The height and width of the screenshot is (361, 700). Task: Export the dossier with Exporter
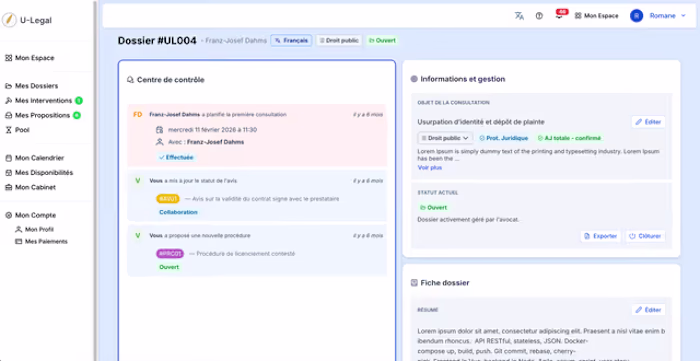coord(600,236)
